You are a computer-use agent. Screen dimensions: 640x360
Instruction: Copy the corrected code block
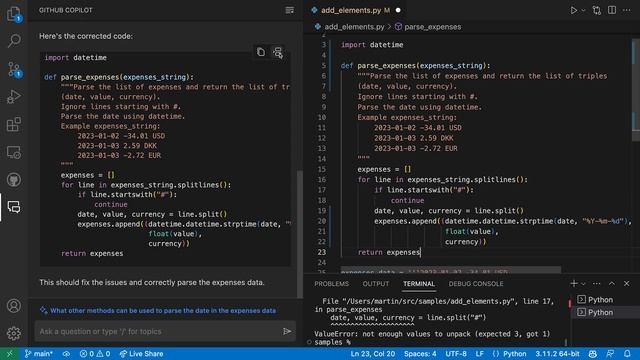261,52
